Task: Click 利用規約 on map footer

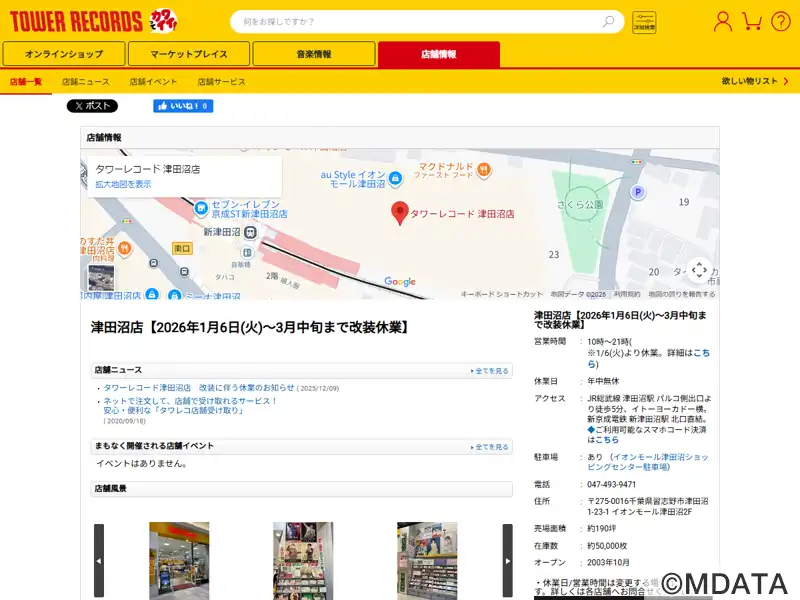Action: pos(627,294)
